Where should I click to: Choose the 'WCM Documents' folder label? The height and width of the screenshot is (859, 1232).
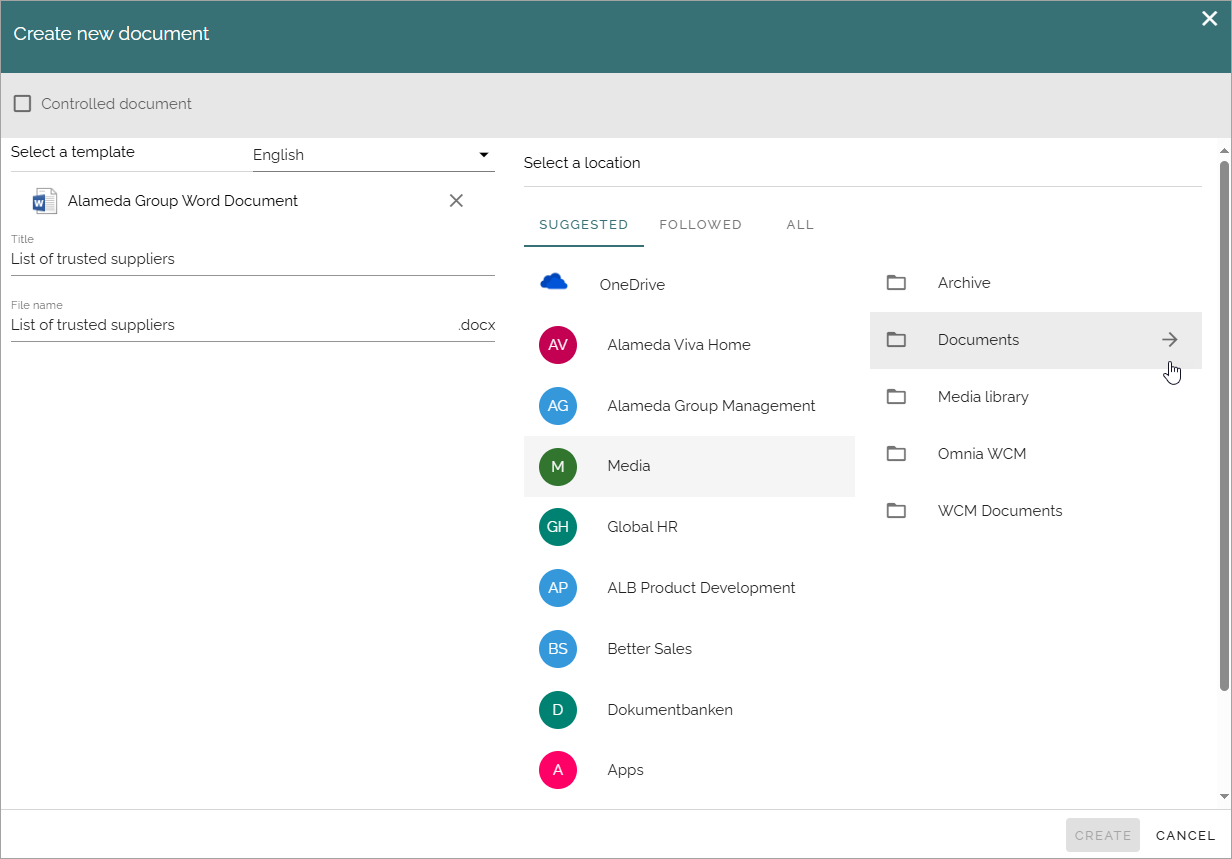click(1000, 511)
